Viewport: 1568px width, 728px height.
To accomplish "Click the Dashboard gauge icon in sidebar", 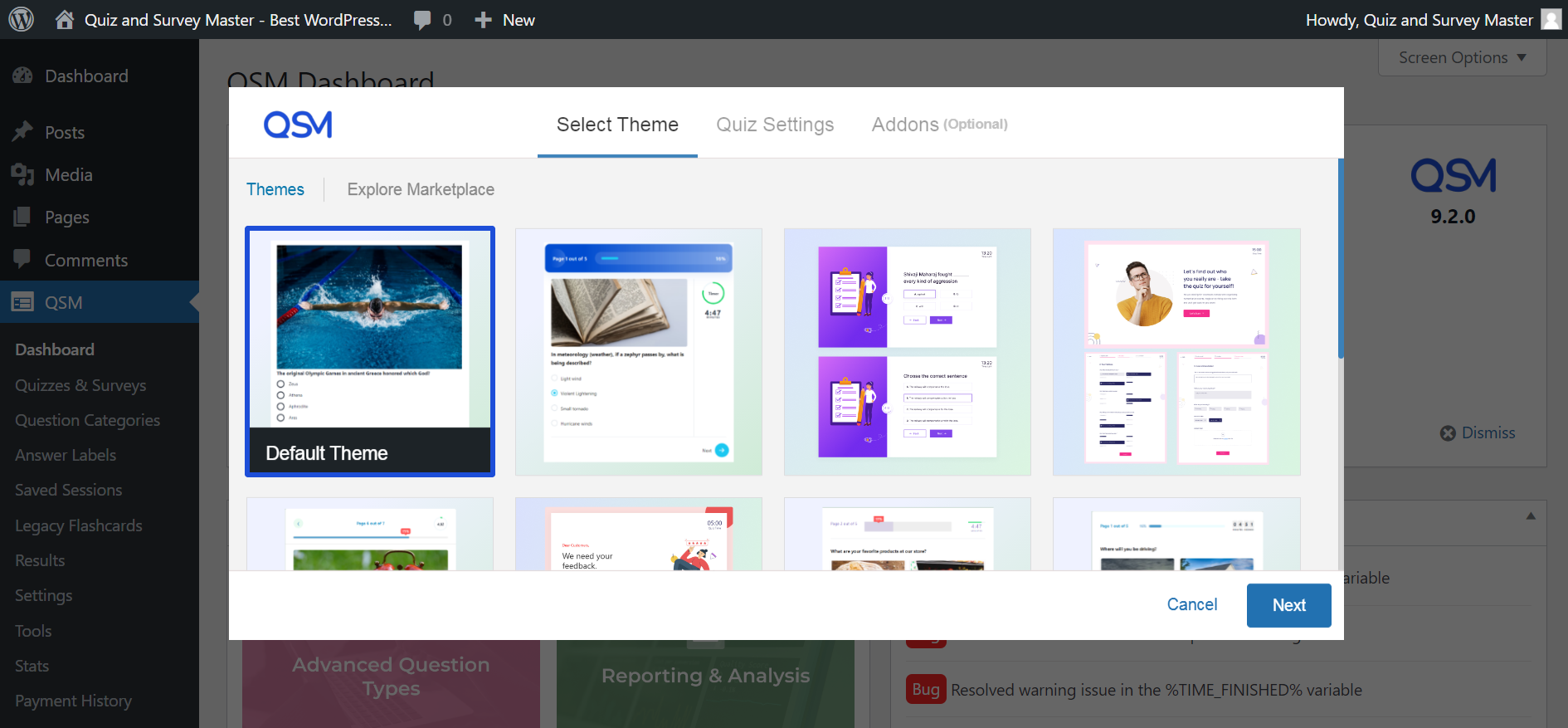I will pos(22,76).
